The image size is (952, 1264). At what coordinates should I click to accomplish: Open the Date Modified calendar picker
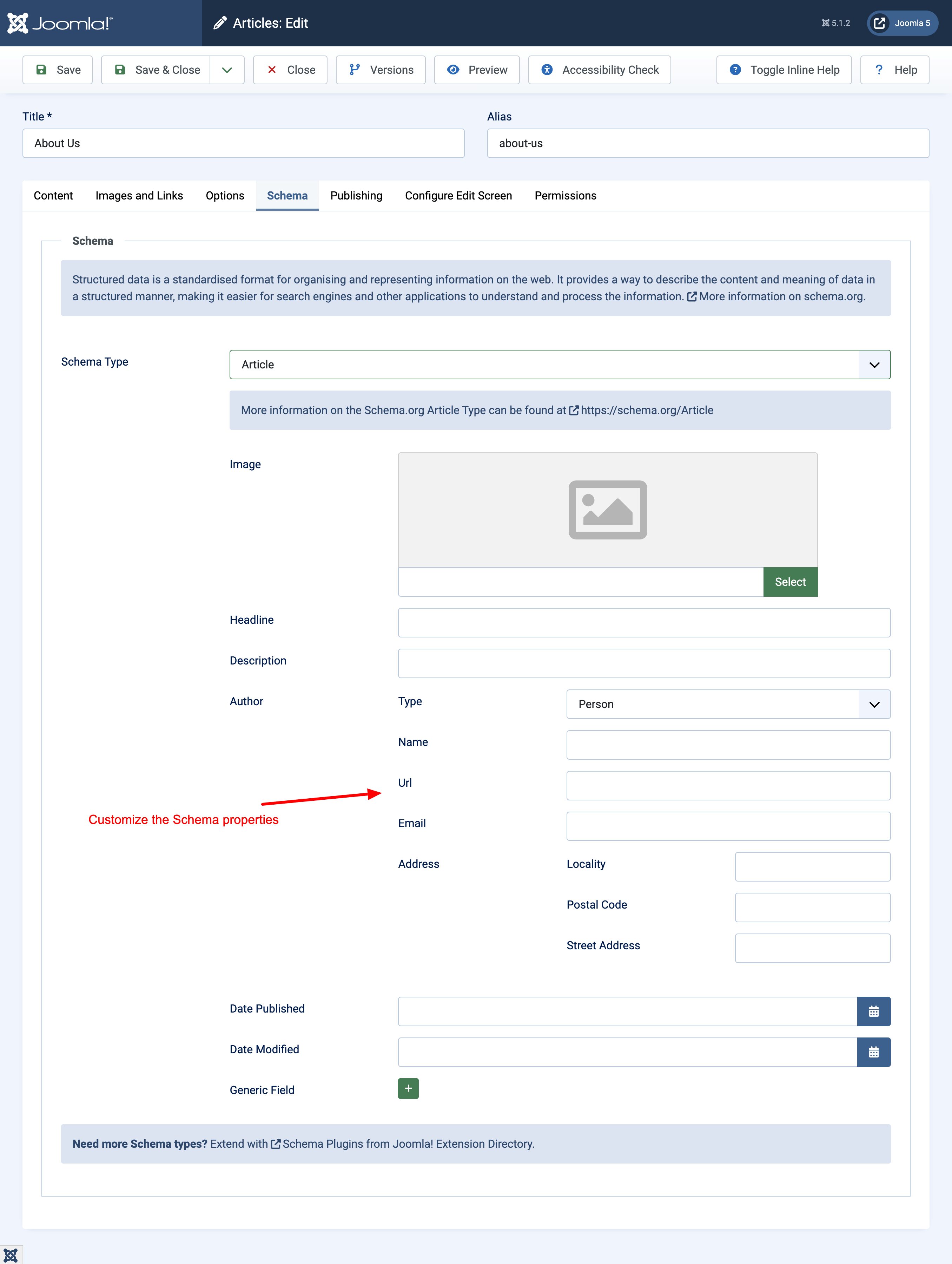tap(874, 1052)
